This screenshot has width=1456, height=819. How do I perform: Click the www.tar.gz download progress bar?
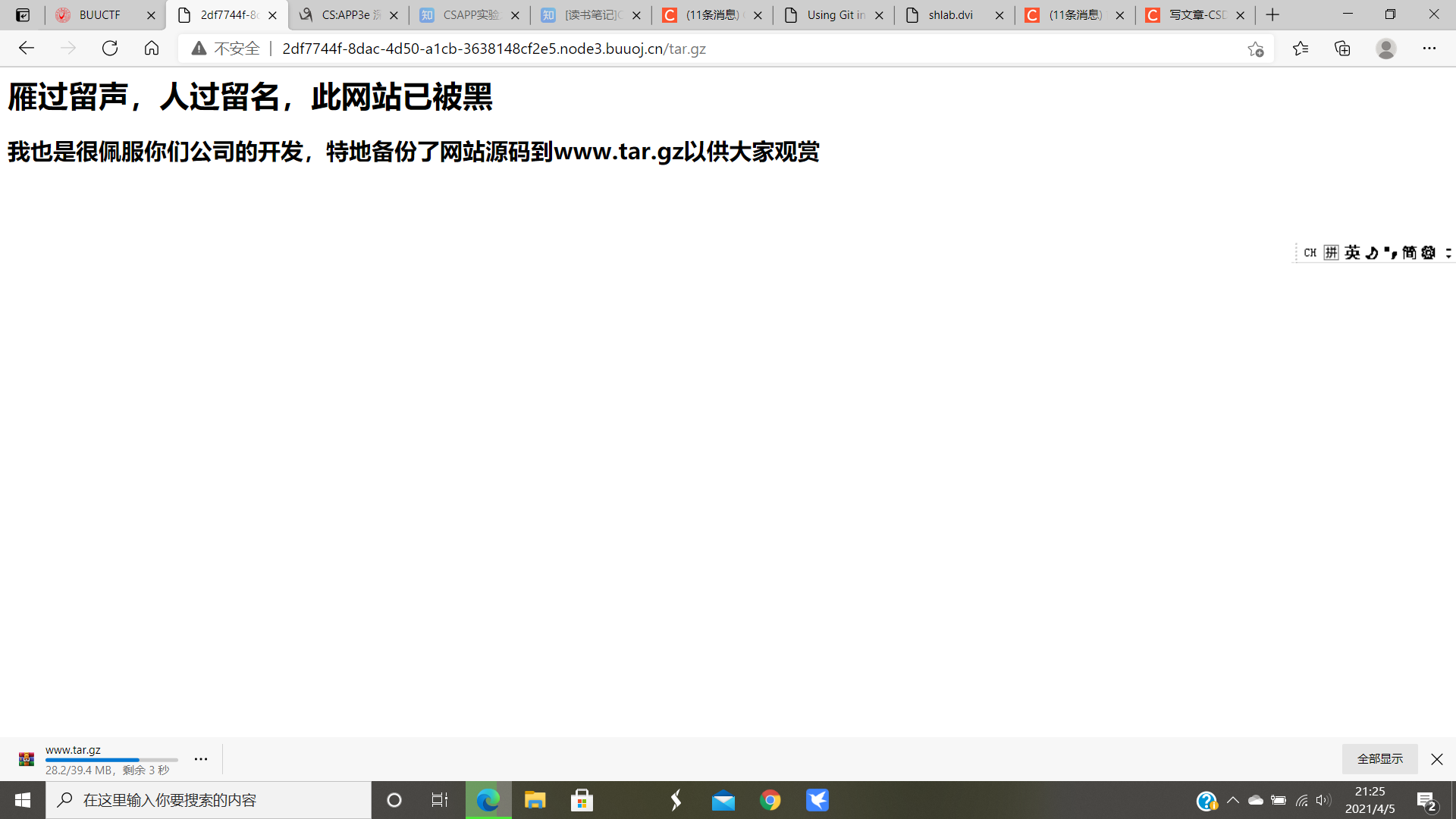point(111,760)
